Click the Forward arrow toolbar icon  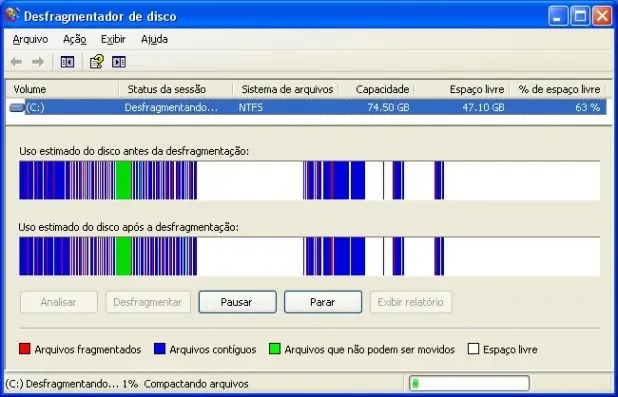(38, 62)
